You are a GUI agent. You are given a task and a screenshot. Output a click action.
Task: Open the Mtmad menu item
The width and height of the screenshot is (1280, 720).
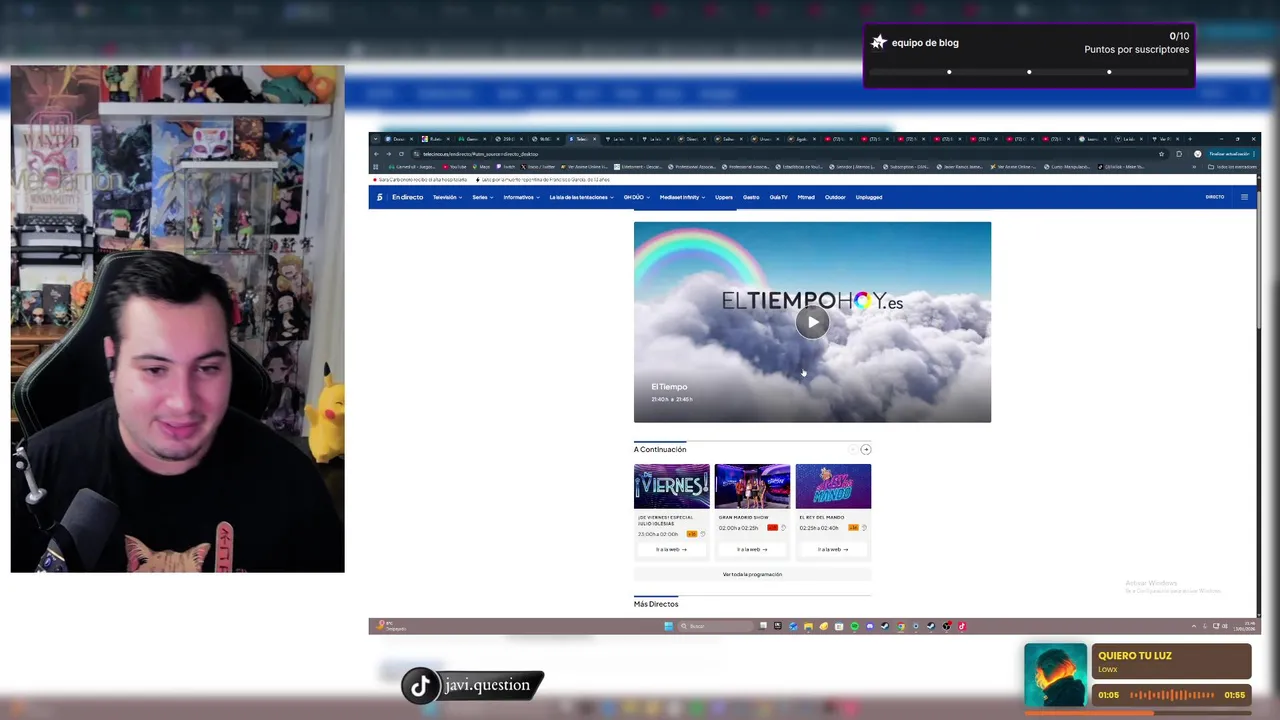pos(806,197)
